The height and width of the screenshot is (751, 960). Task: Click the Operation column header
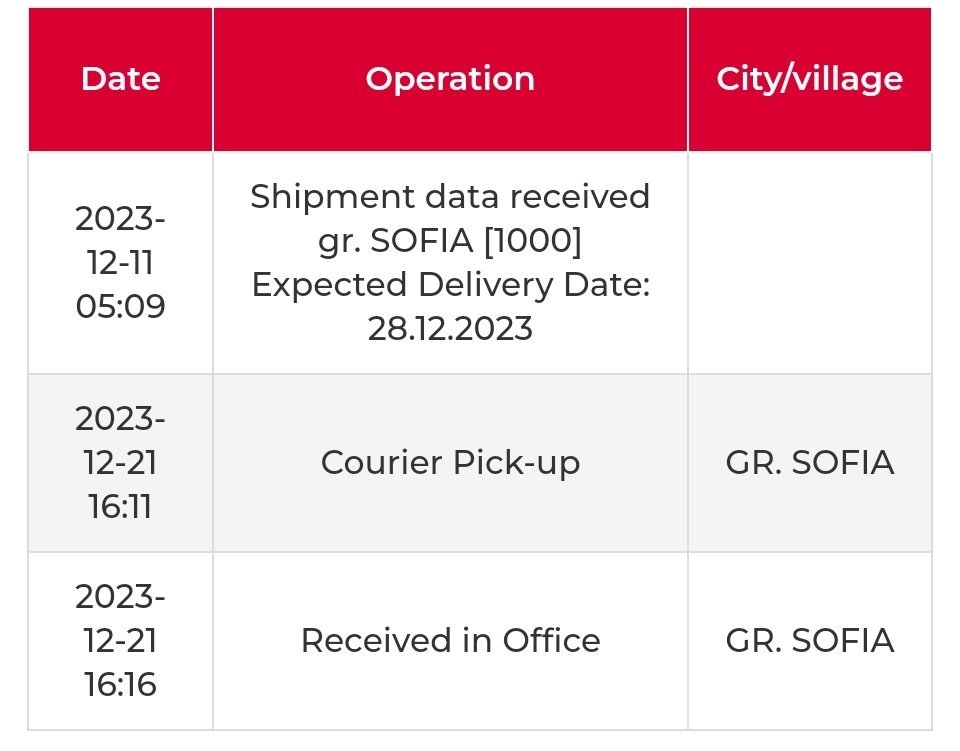click(x=450, y=79)
